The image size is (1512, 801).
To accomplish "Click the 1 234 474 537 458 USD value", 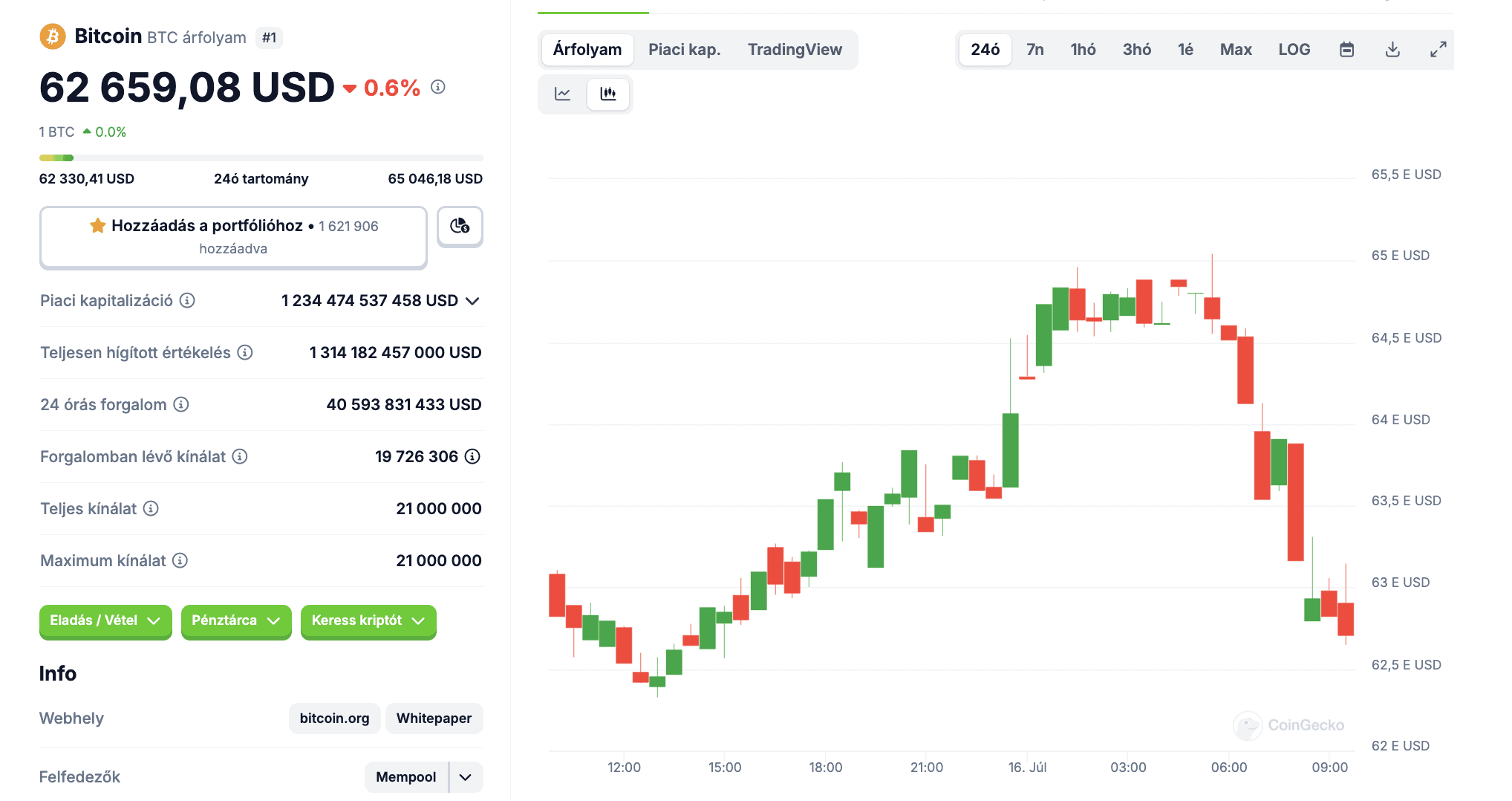I will [x=370, y=301].
